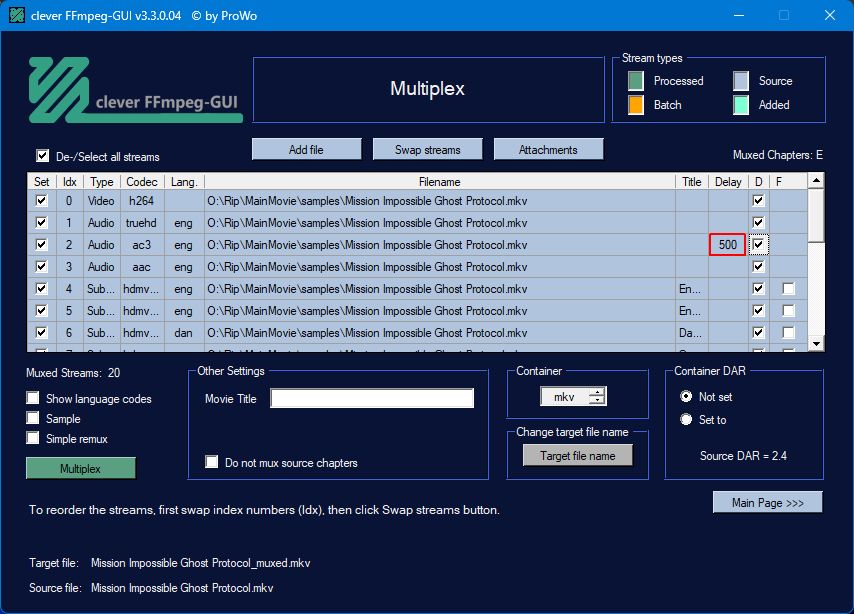The width and height of the screenshot is (854, 614).
Task: Toggle D checkbox for h264 video row
Action: (x=758, y=200)
